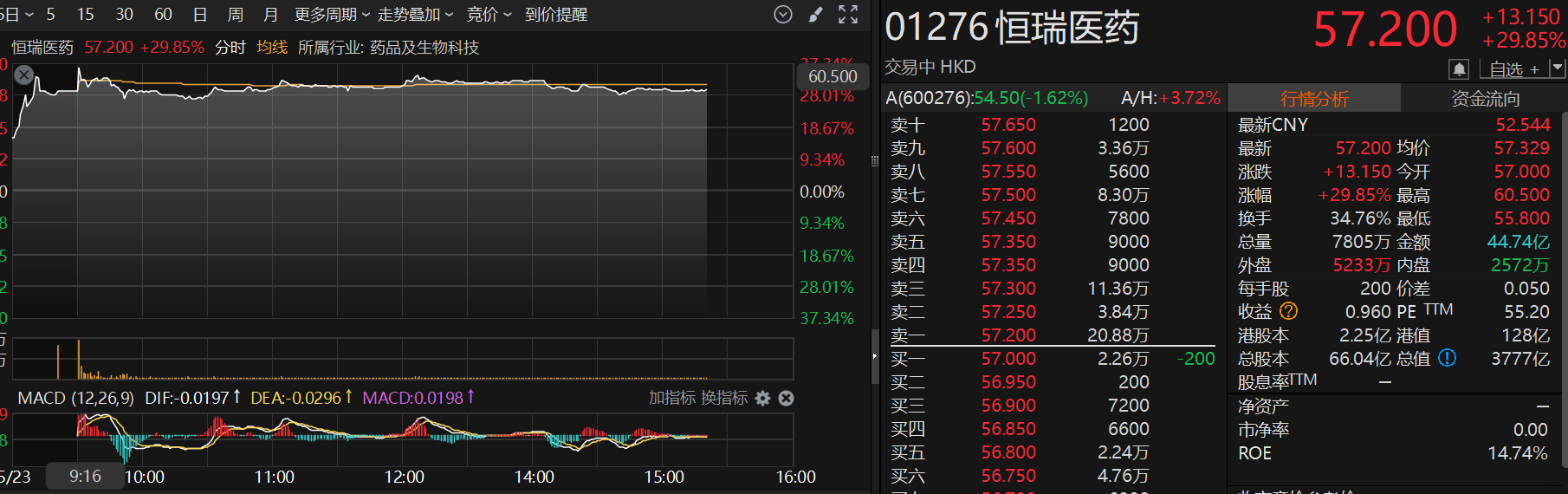Screen dimensions: 1568x494
Task: Click the info icon beside 总值
Action: 1447,358
